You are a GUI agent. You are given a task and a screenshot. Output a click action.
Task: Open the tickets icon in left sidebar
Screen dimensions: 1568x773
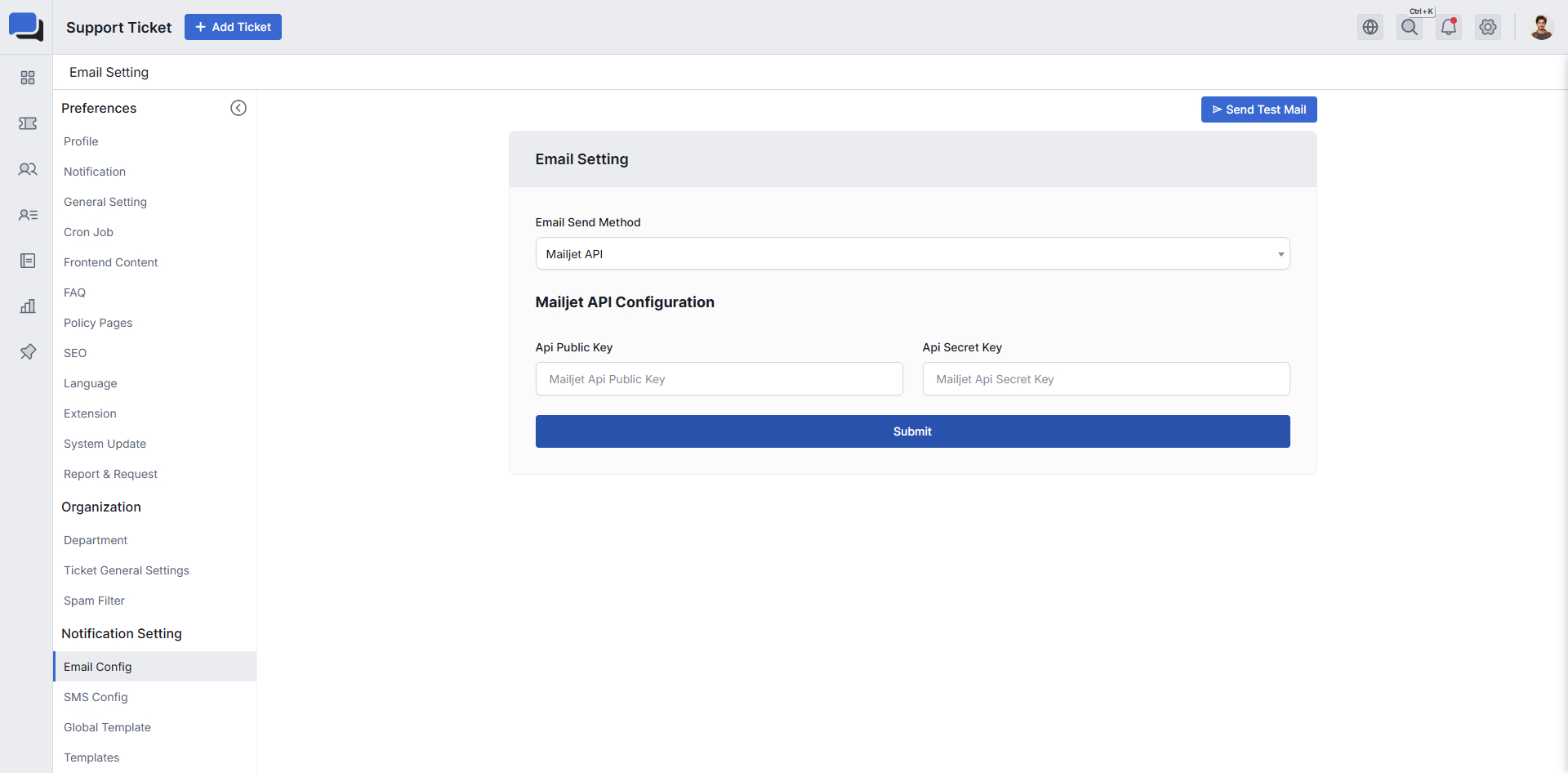click(x=28, y=123)
